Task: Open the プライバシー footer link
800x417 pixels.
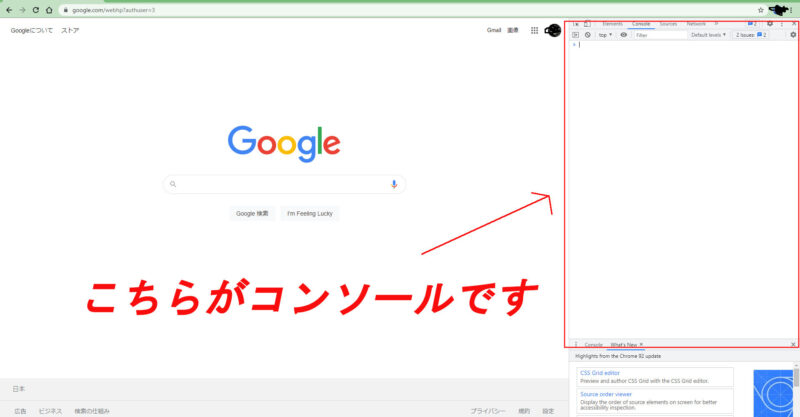Action: coord(488,411)
